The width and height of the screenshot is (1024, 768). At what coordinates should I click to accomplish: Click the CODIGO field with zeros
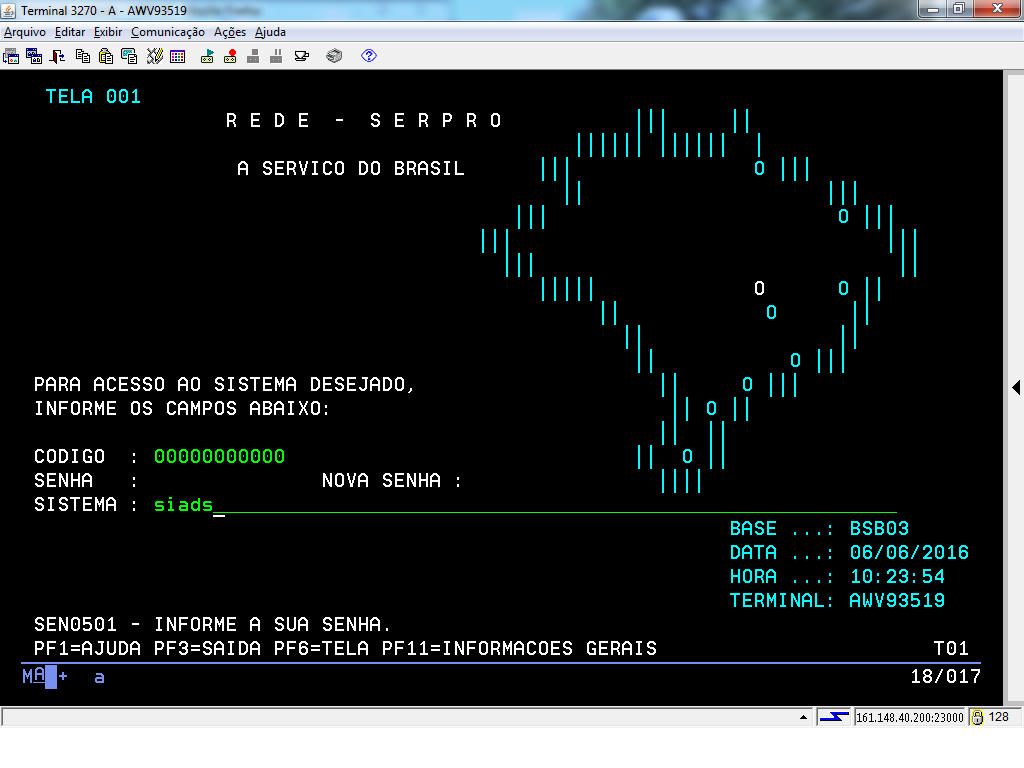[x=219, y=456]
